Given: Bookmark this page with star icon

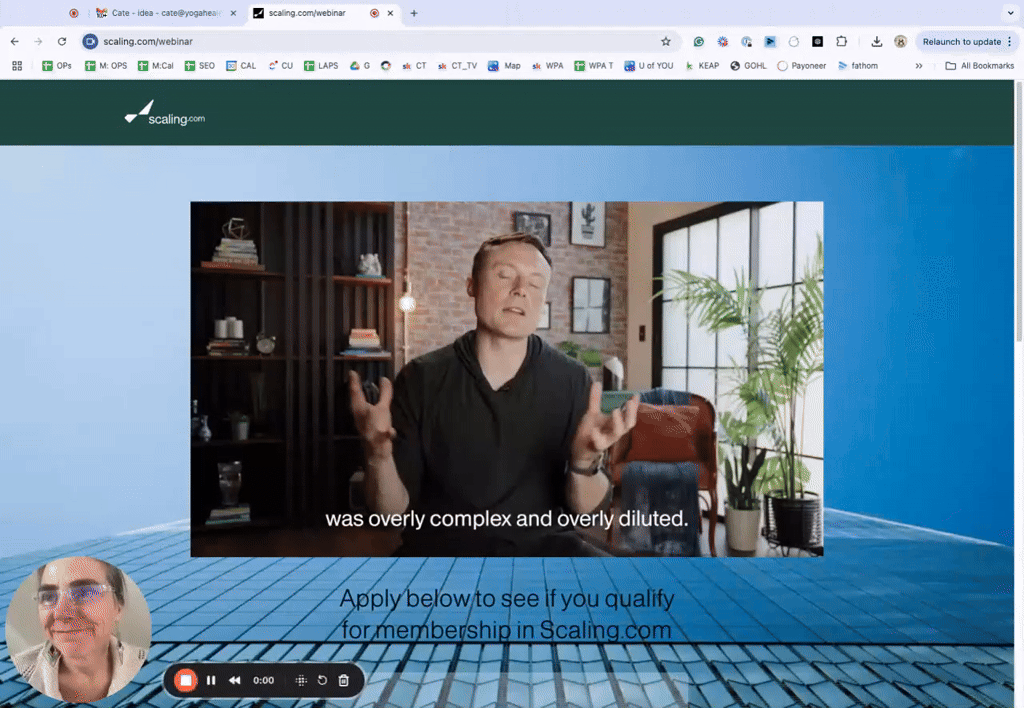Looking at the screenshot, I should coord(665,41).
